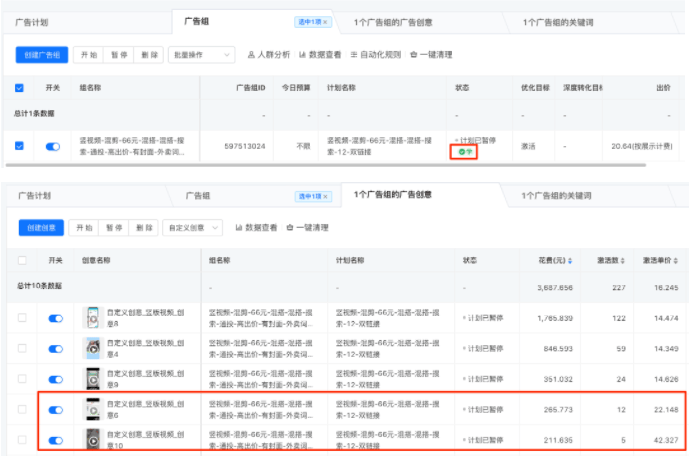
Task: Turn off the switch for 创意9
Action: click(55, 379)
